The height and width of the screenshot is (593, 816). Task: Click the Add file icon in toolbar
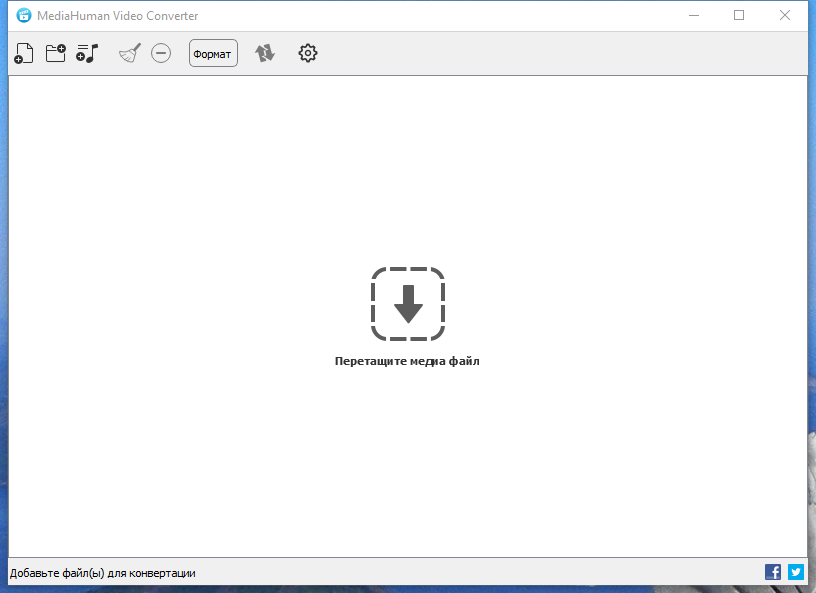24,53
